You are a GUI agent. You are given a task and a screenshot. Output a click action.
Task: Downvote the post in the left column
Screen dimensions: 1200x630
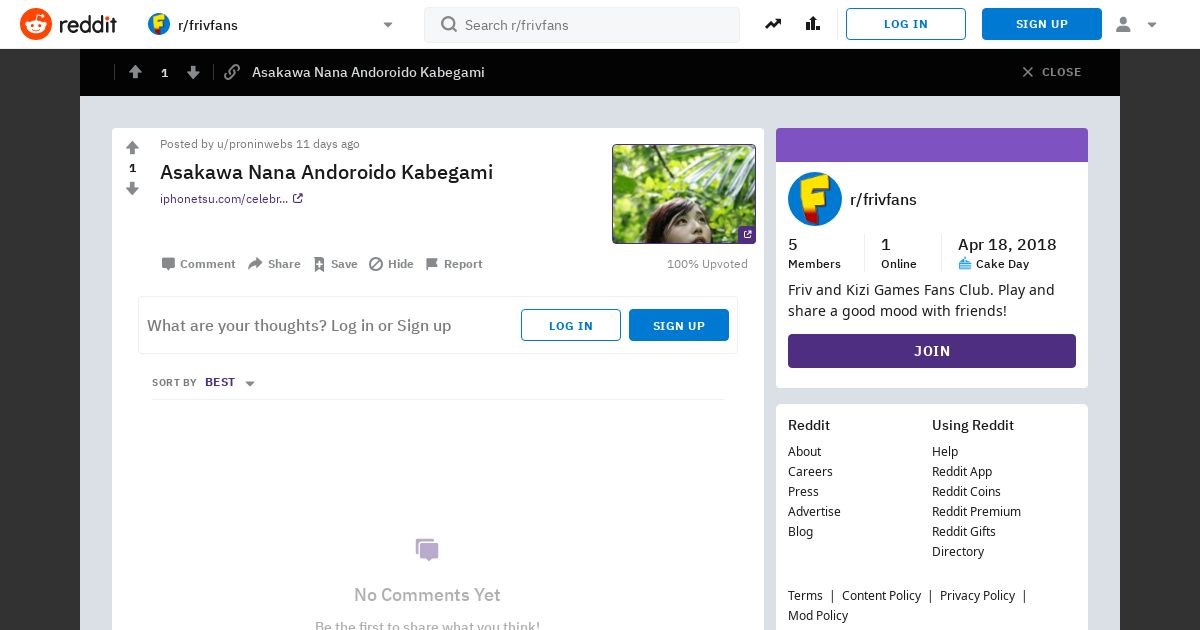(x=132, y=188)
